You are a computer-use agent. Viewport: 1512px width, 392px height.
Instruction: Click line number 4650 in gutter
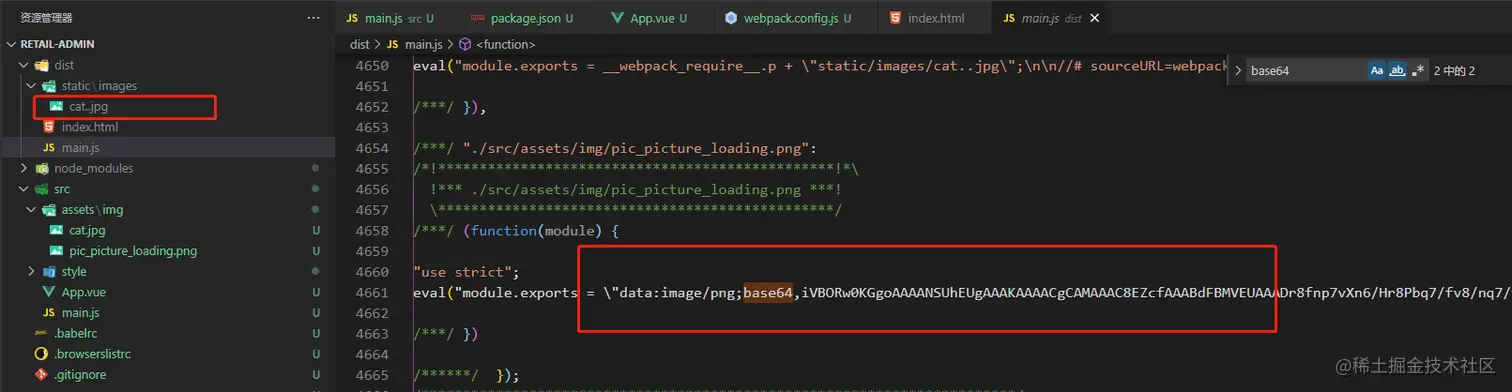point(372,66)
